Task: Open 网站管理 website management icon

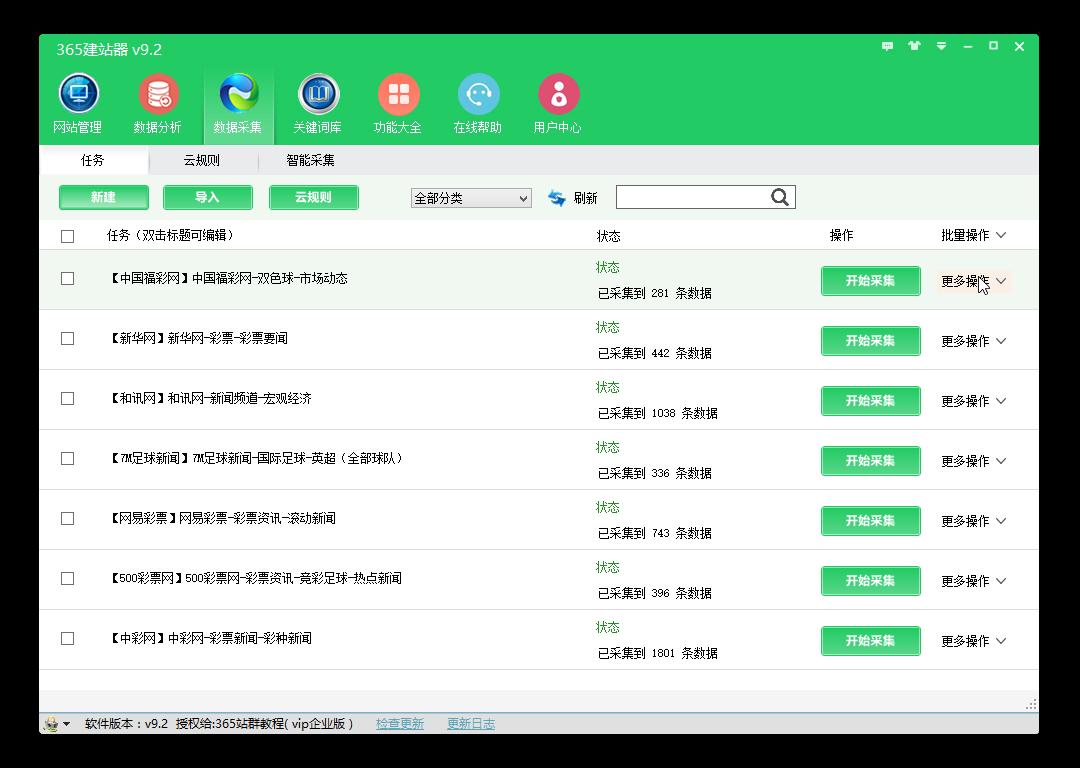Action: click(79, 94)
